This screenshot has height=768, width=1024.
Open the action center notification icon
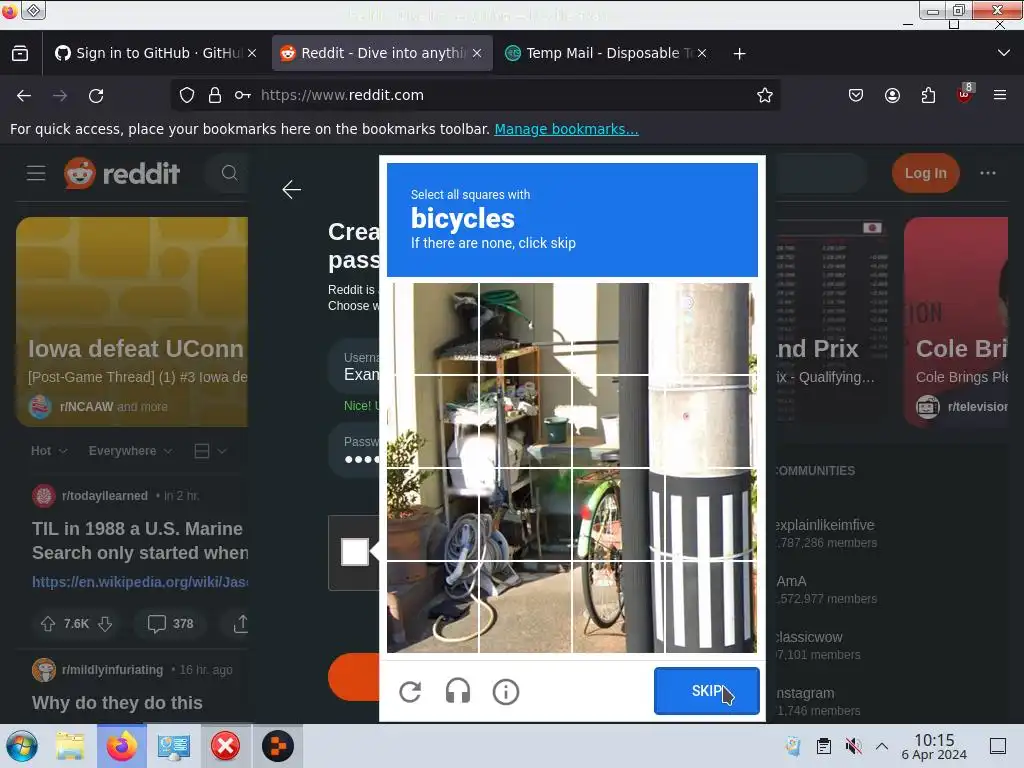tap(998, 746)
